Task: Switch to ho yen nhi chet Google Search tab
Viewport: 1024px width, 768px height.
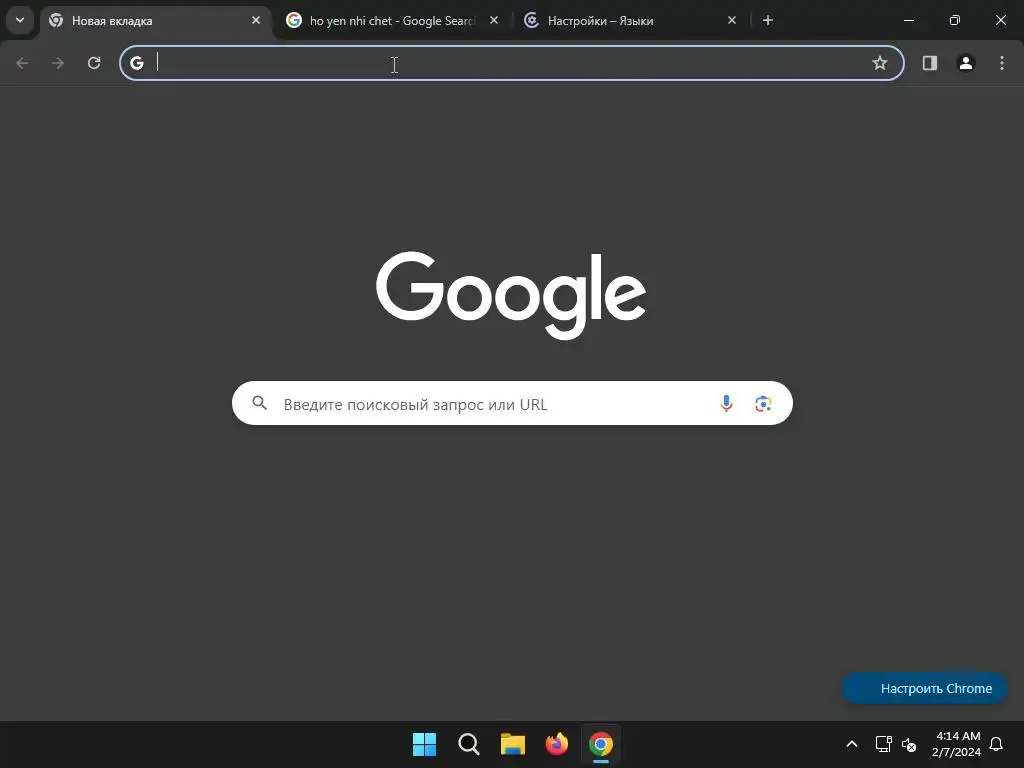Action: tap(392, 21)
